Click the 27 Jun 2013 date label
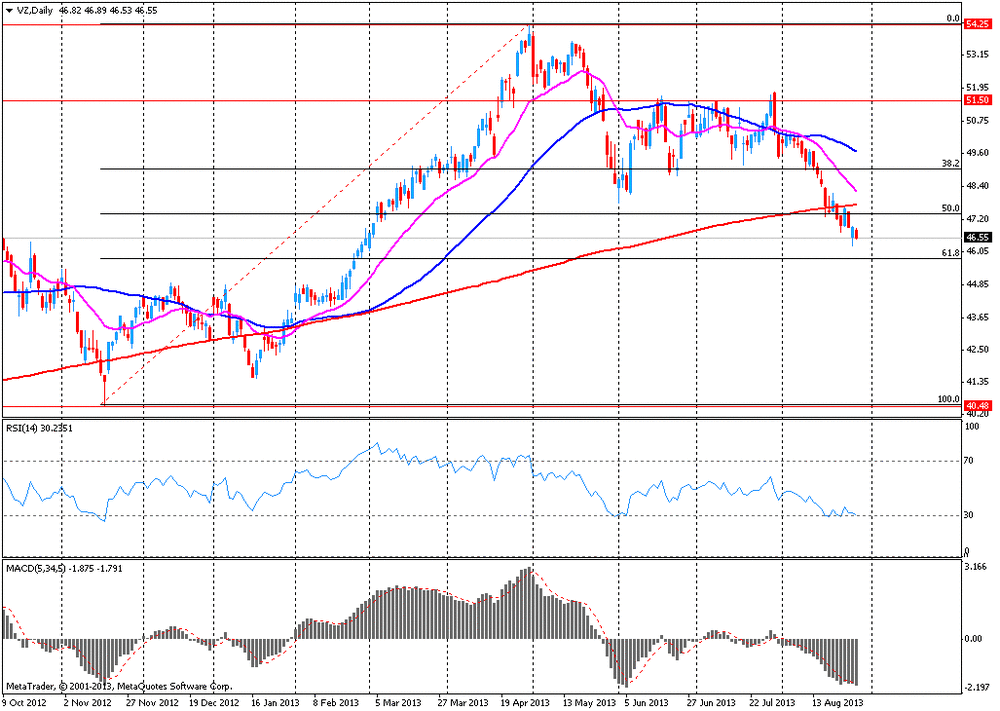1000x711 pixels. [x=709, y=703]
